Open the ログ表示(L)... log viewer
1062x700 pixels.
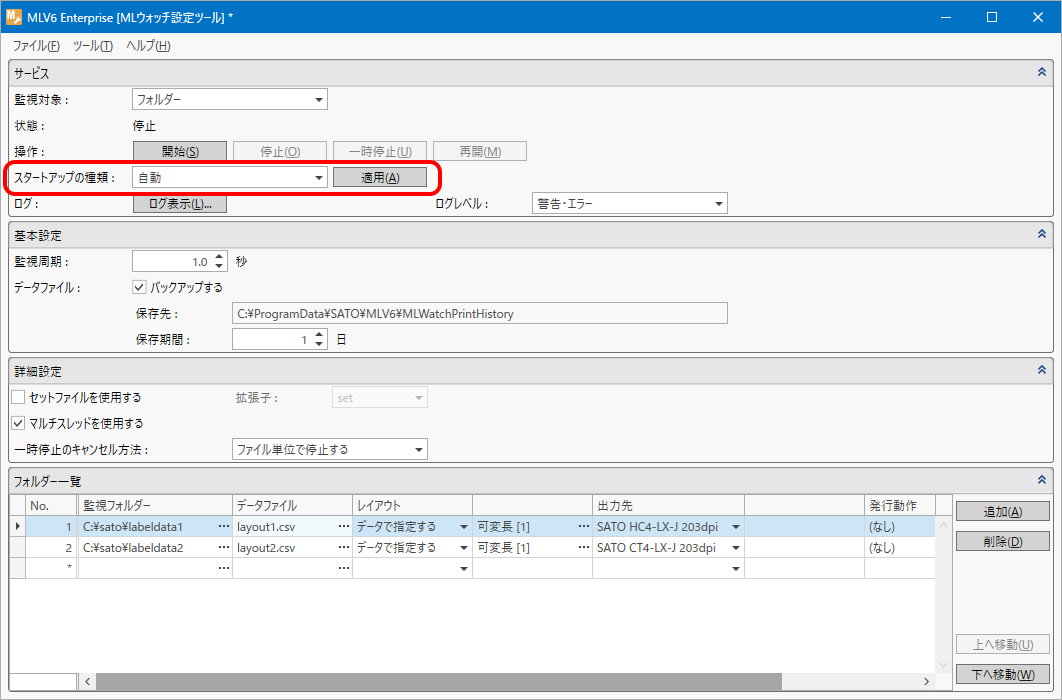coord(180,203)
